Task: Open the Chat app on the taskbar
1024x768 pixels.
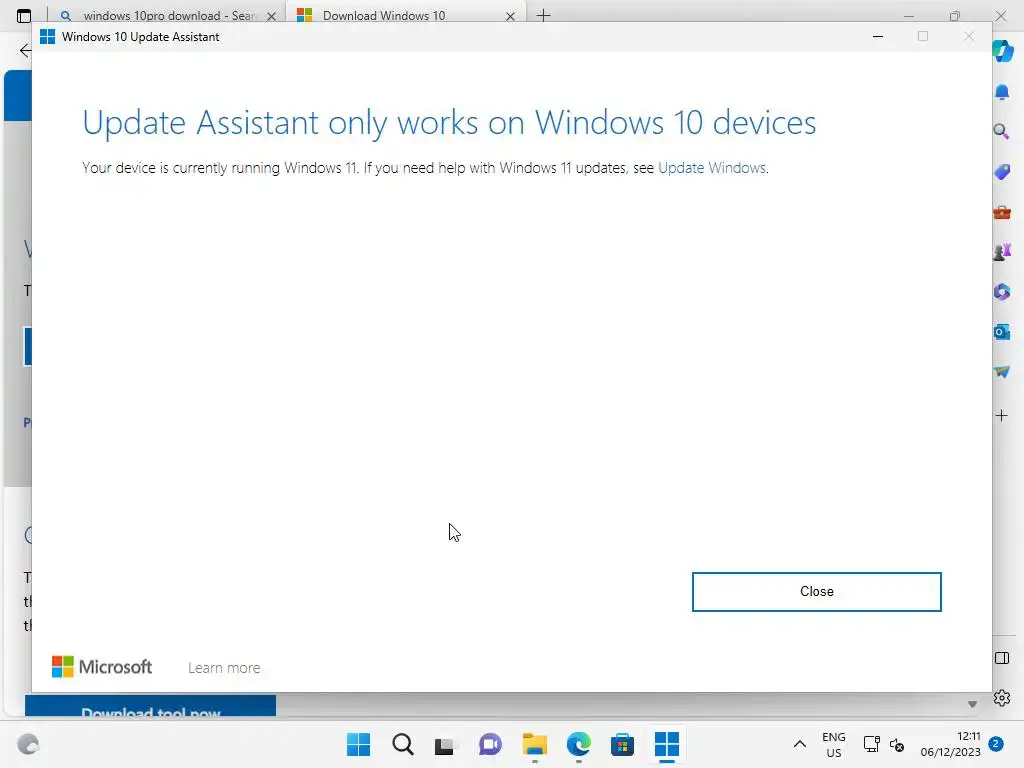Action: pos(490,744)
